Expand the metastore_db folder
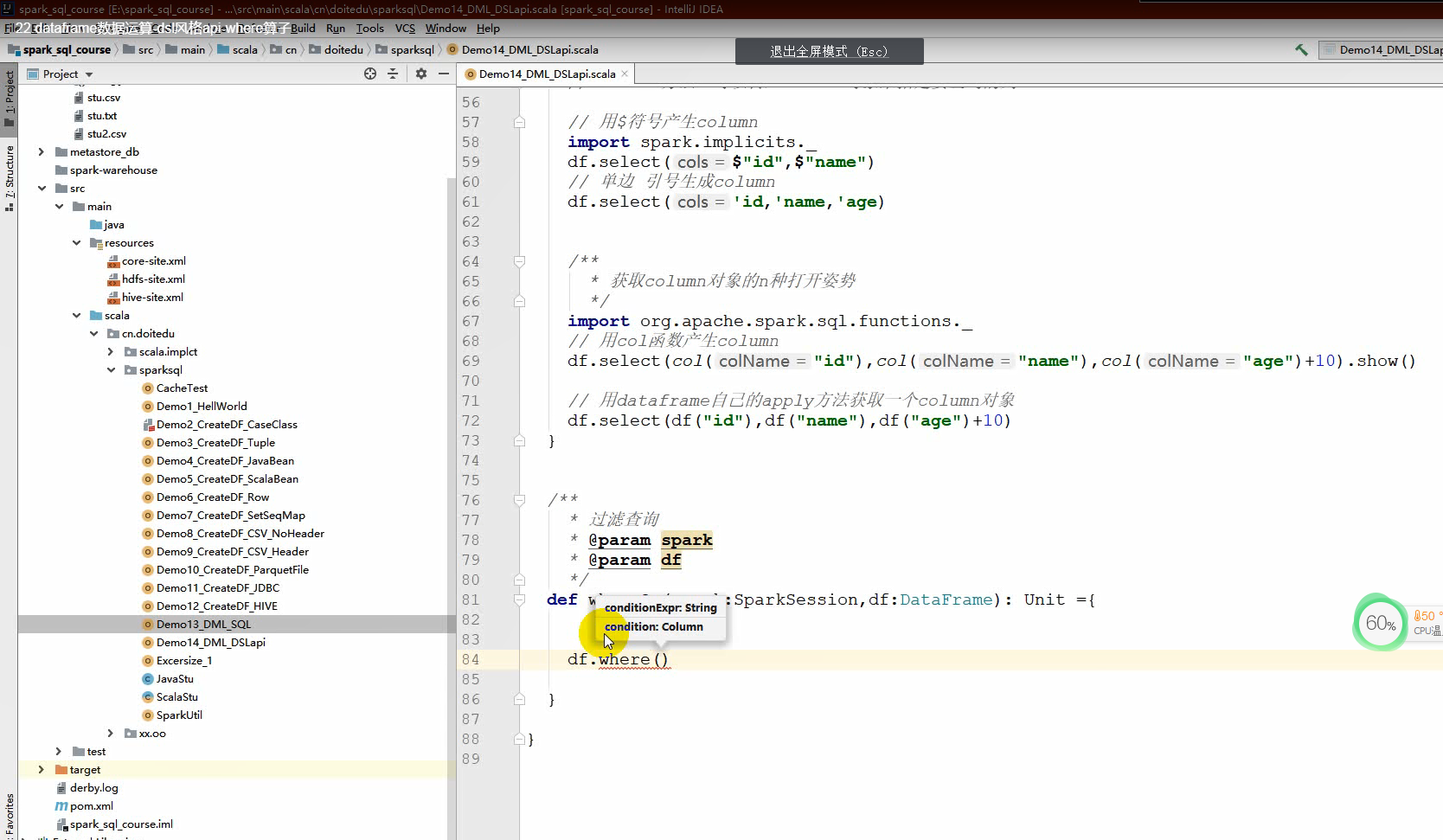Screen dimensions: 1443x840 41,151
